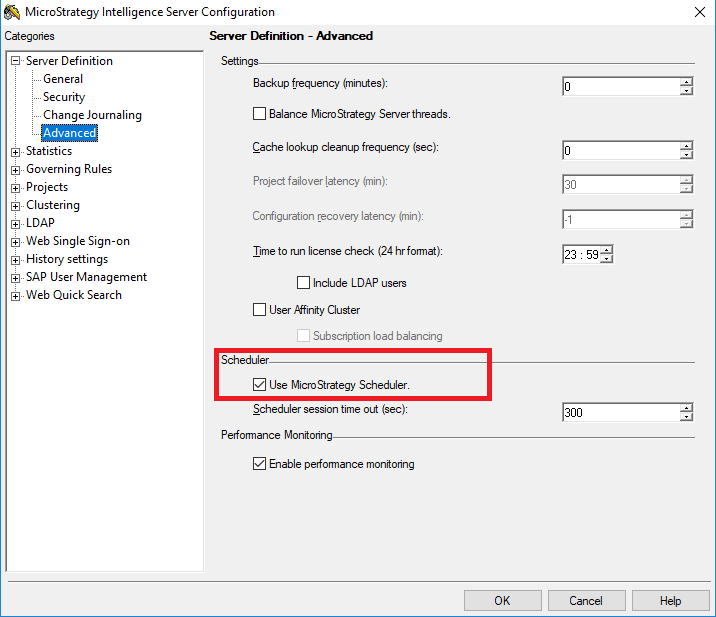Image resolution: width=716 pixels, height=617 pixels.
Task: Click Cancel to discard changes
Action: [586, 601]
